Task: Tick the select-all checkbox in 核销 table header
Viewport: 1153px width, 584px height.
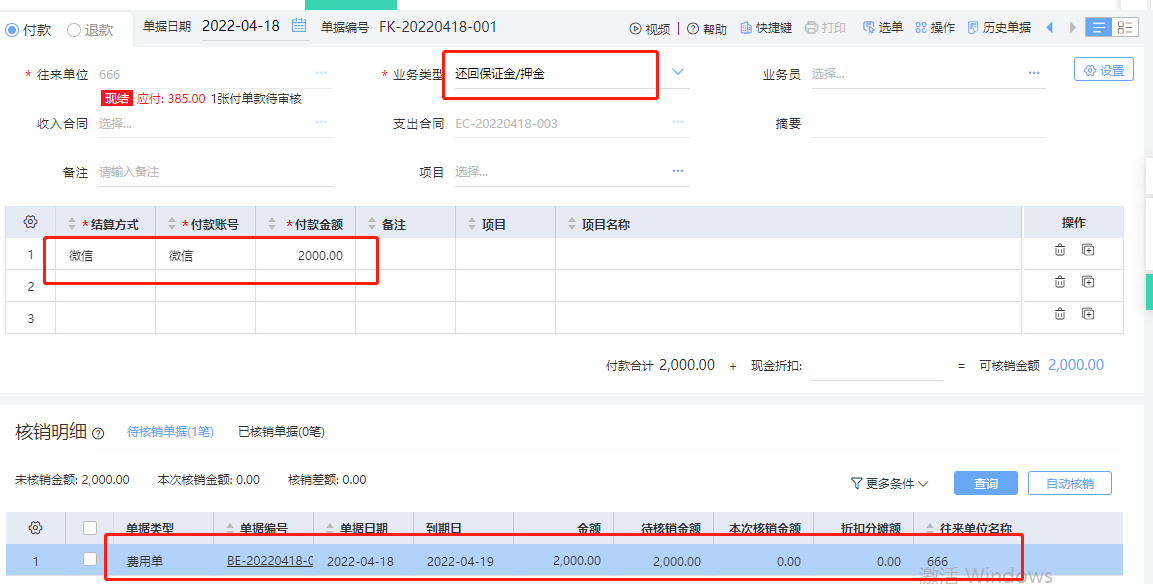Action: 90,528
